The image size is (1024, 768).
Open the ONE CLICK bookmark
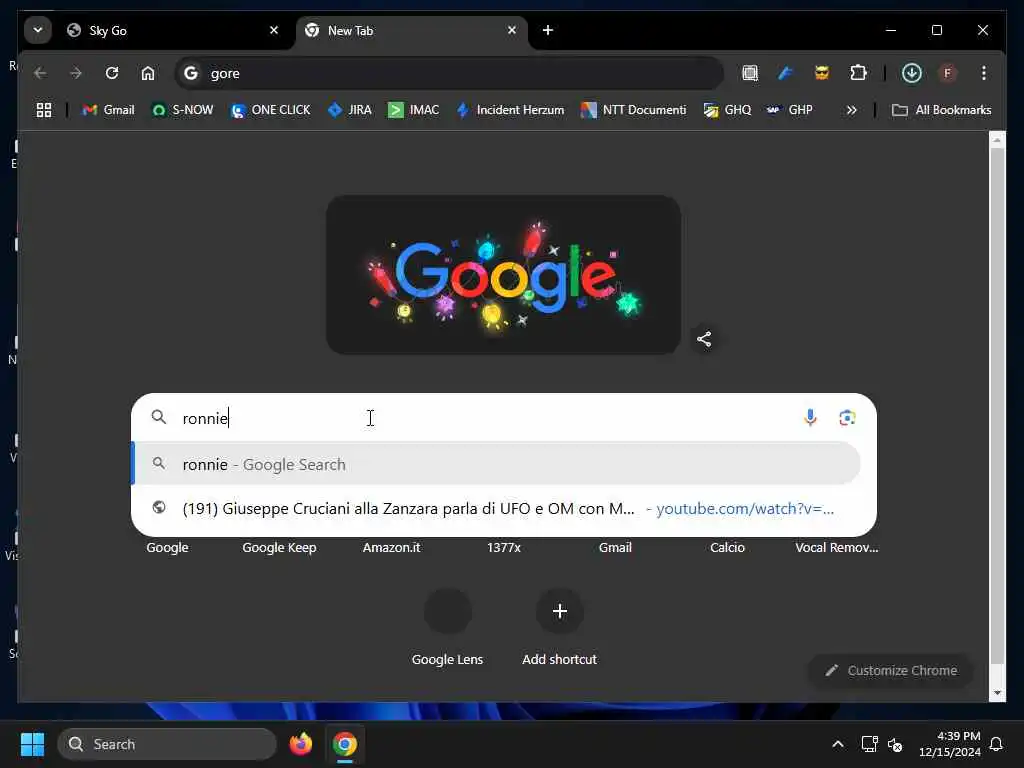point(271,110)
